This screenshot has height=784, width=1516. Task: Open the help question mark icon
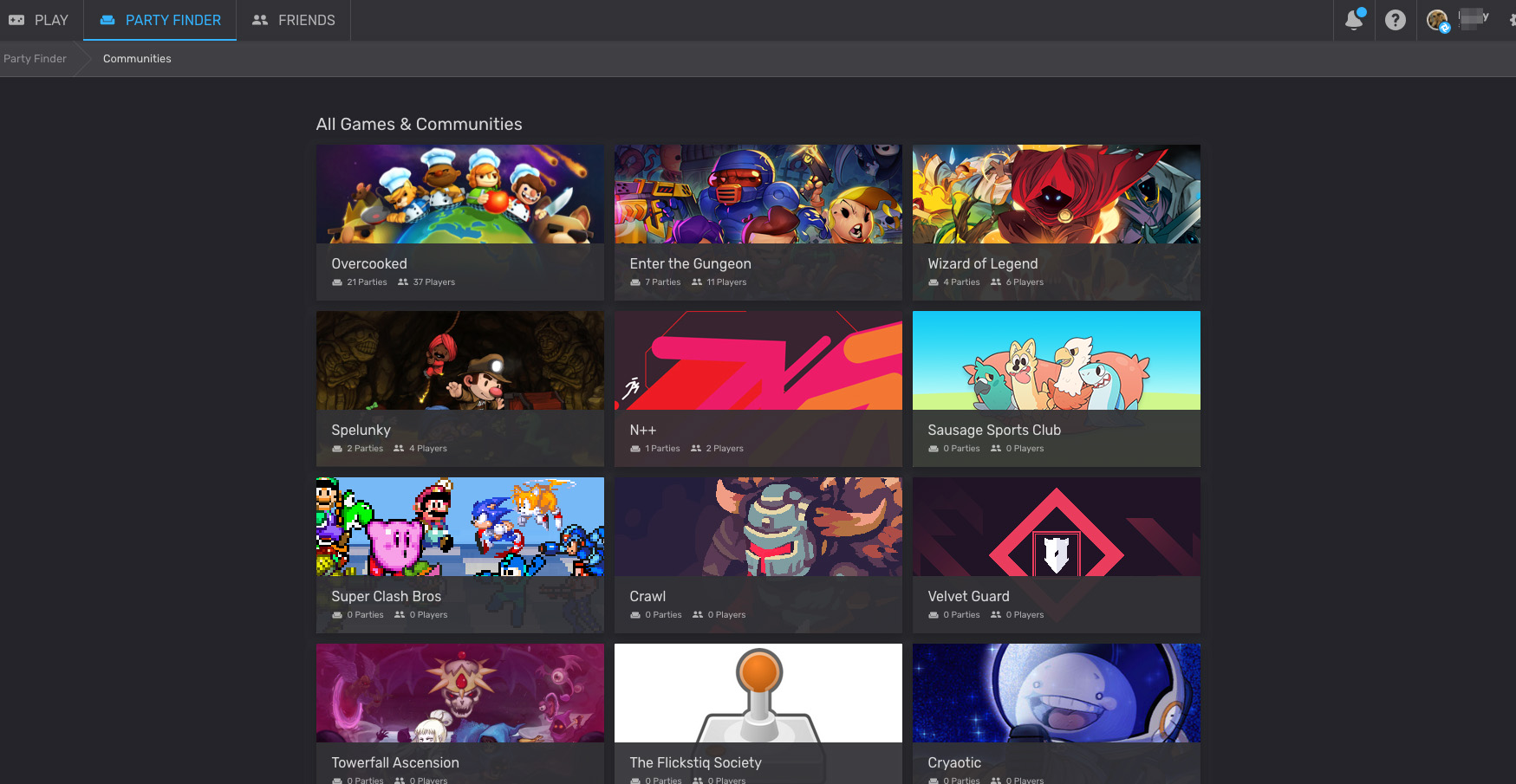point(1395,20)
